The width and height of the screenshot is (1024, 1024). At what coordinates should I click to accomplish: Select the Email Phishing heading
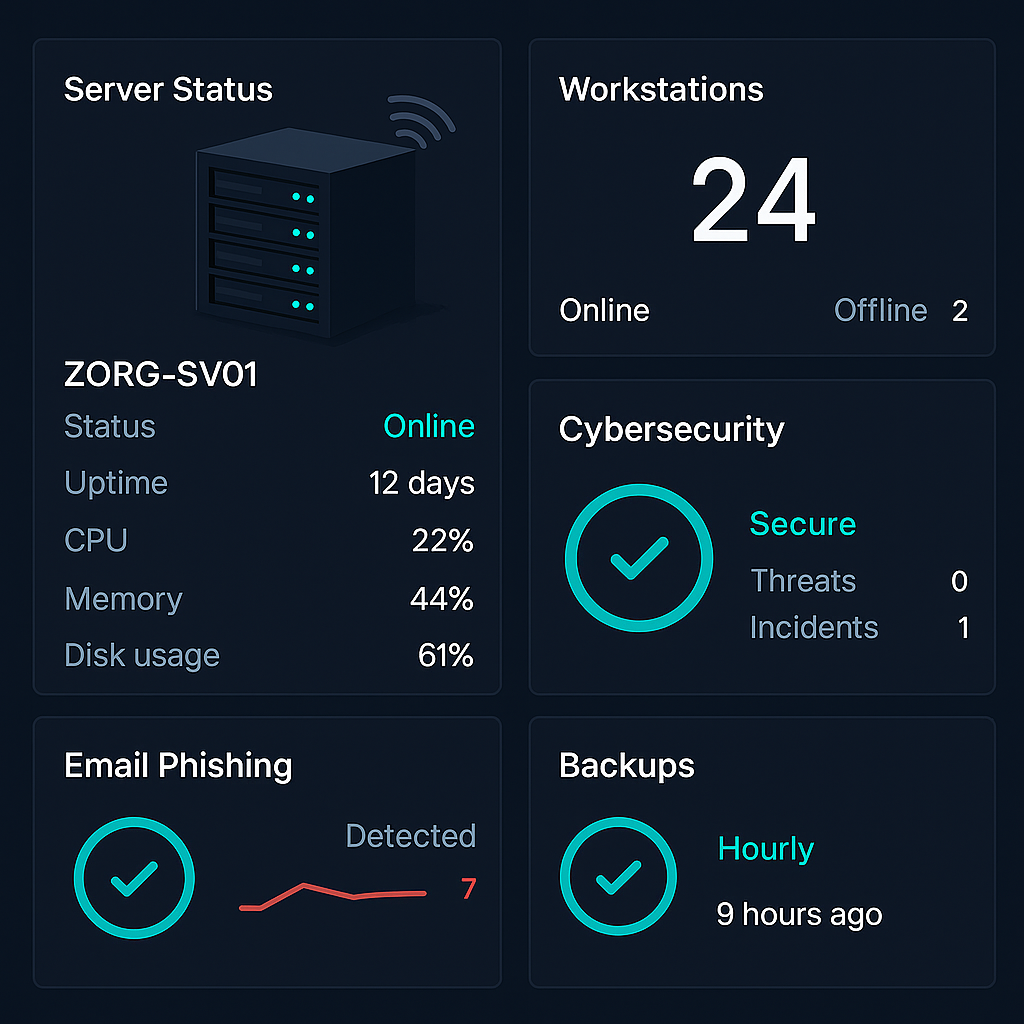pos(178,765)
